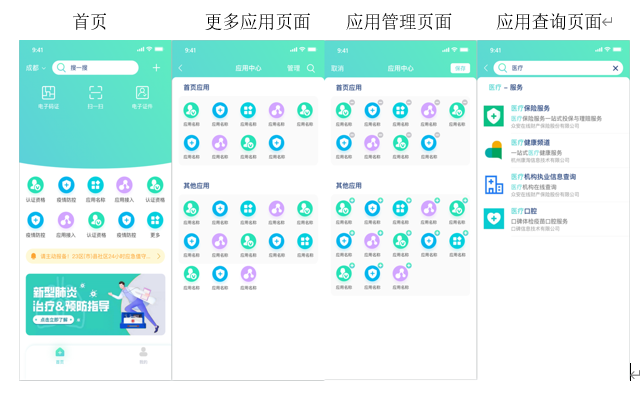
Task: Switch to the 我的 bottom tab
Action: tap(143, 355)
